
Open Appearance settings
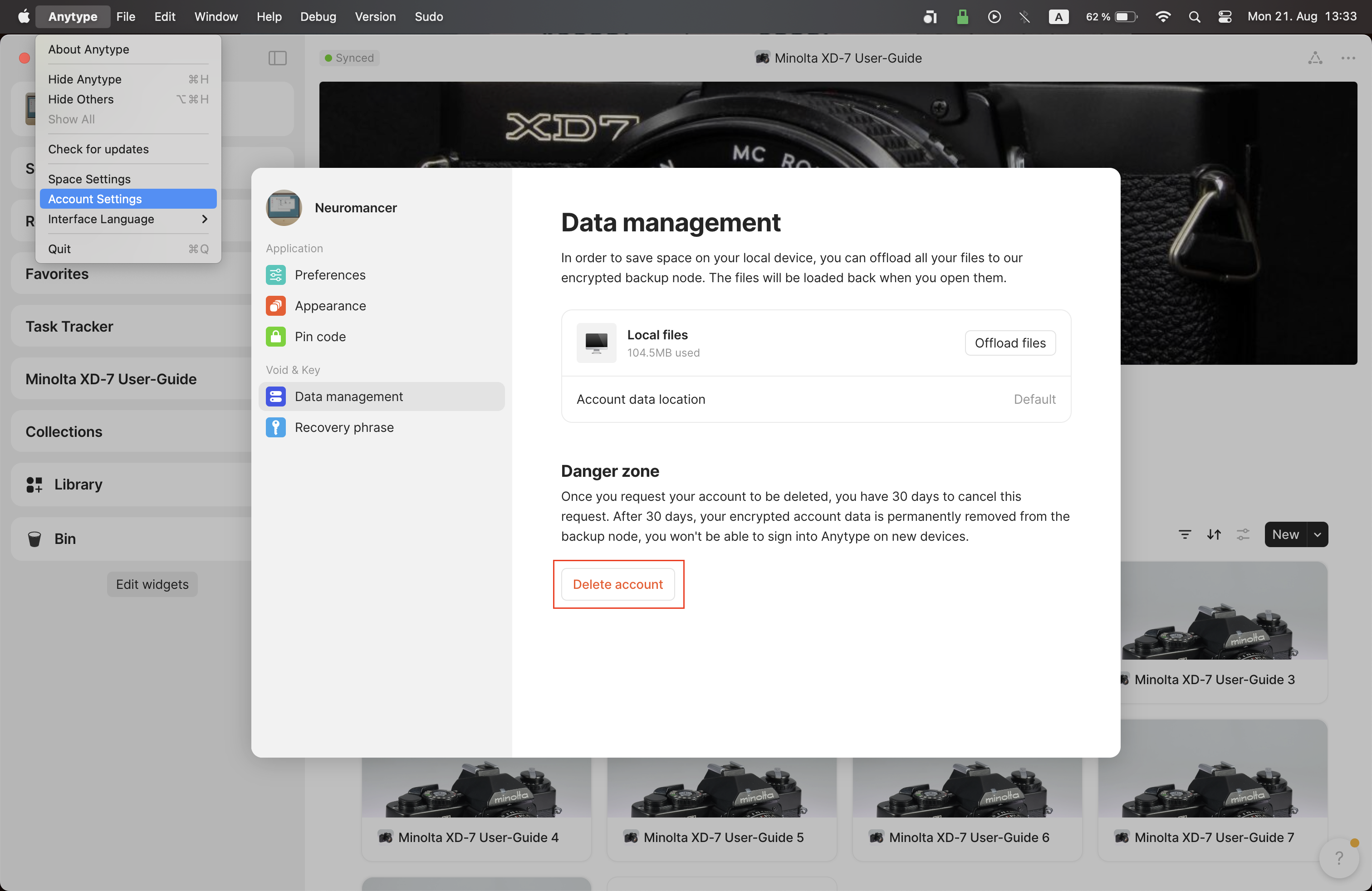[330, 306]
